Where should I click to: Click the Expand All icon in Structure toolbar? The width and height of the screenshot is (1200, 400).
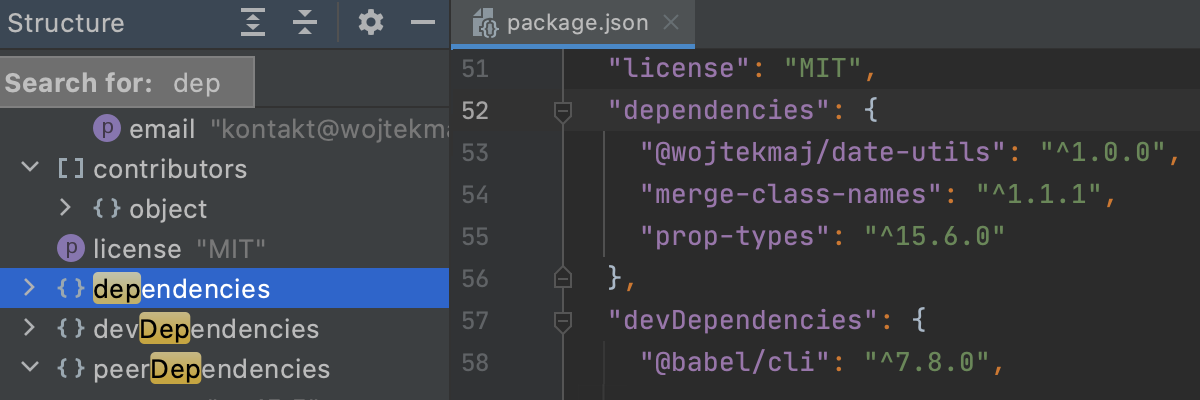253,23
